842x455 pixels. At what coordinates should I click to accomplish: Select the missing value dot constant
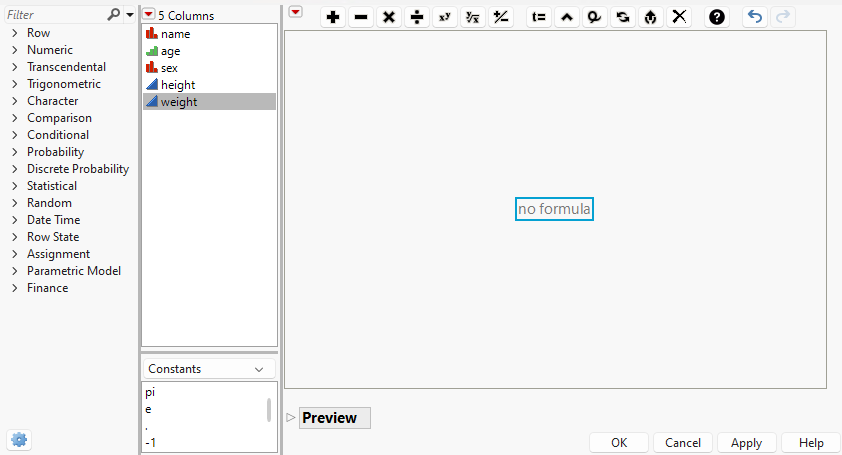point(147,427)
